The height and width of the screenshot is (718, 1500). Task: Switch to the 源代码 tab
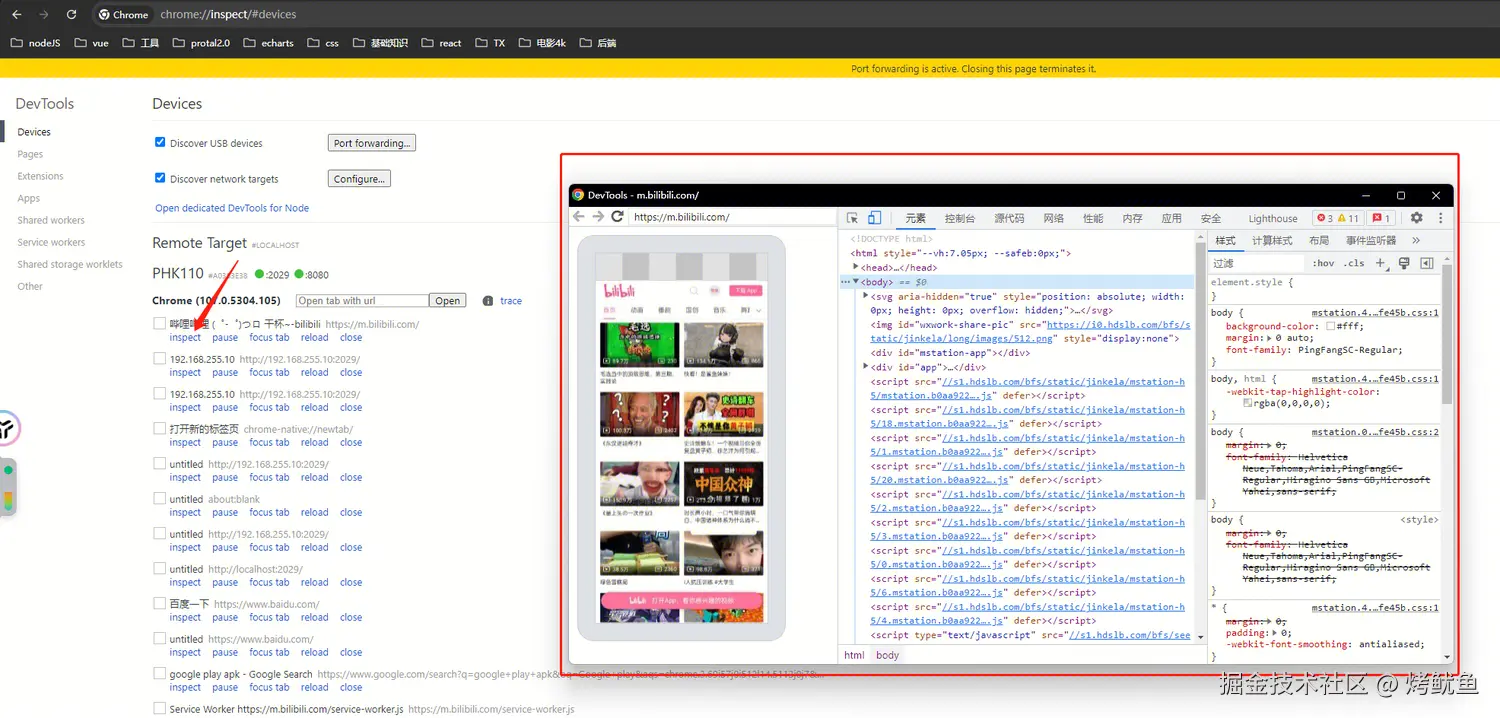coord(1009,218)
